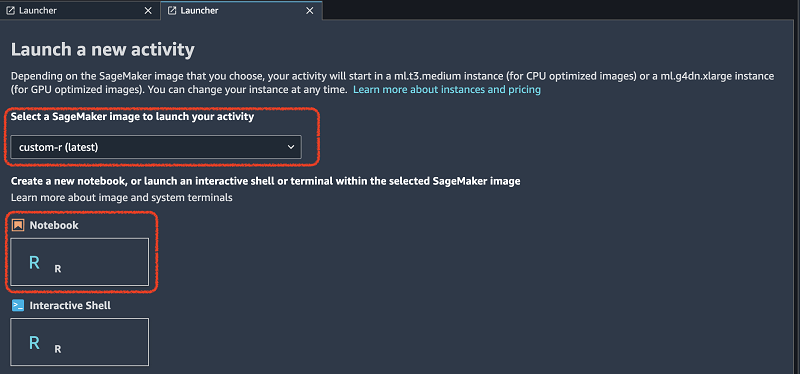The width and height of the screenshot is (800, 374).
Task: Click the orange Notebook section icon
Action: (x=18, y=225)
